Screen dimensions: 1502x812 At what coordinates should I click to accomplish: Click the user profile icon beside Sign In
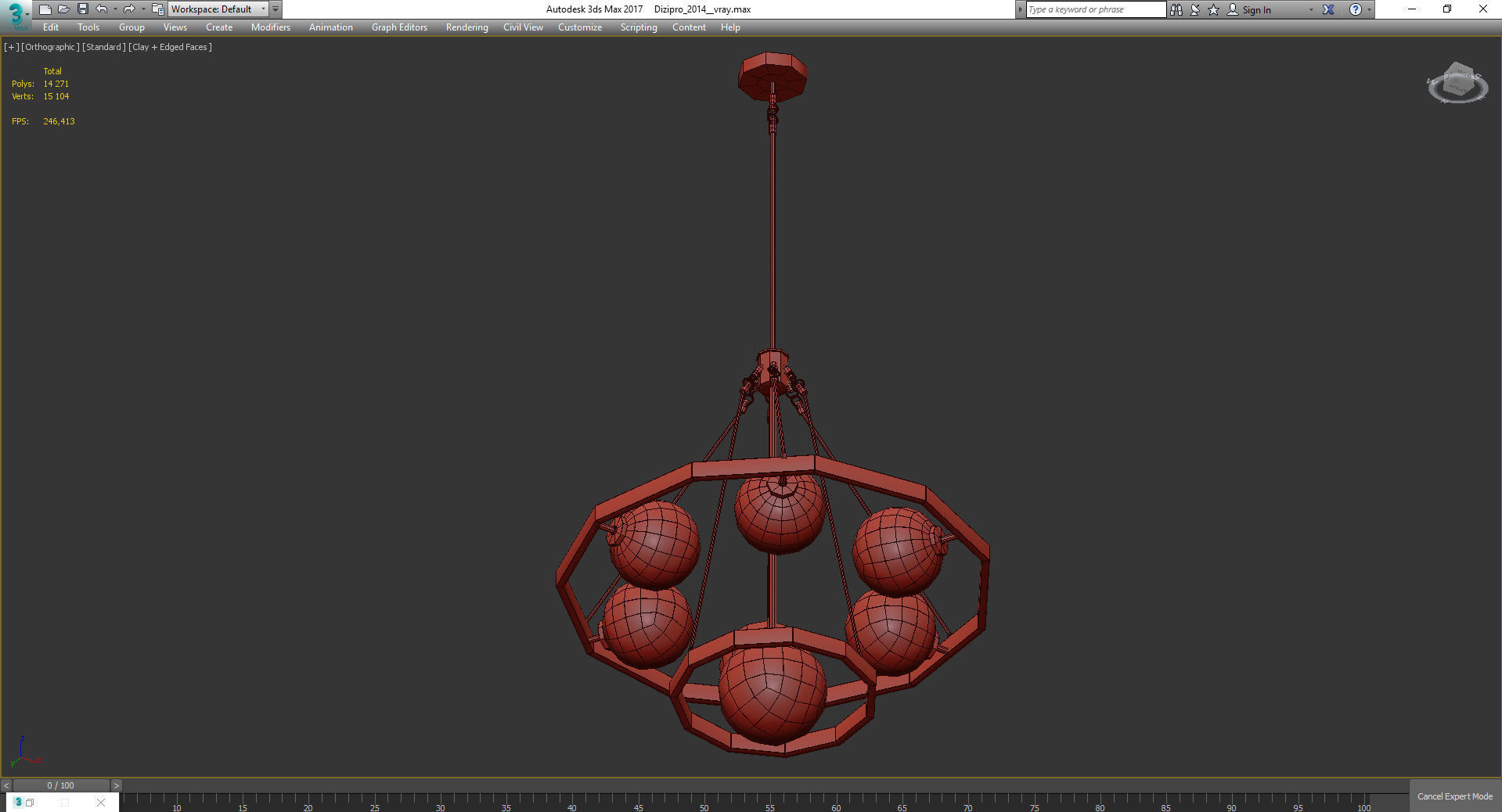click(1233, 9)
